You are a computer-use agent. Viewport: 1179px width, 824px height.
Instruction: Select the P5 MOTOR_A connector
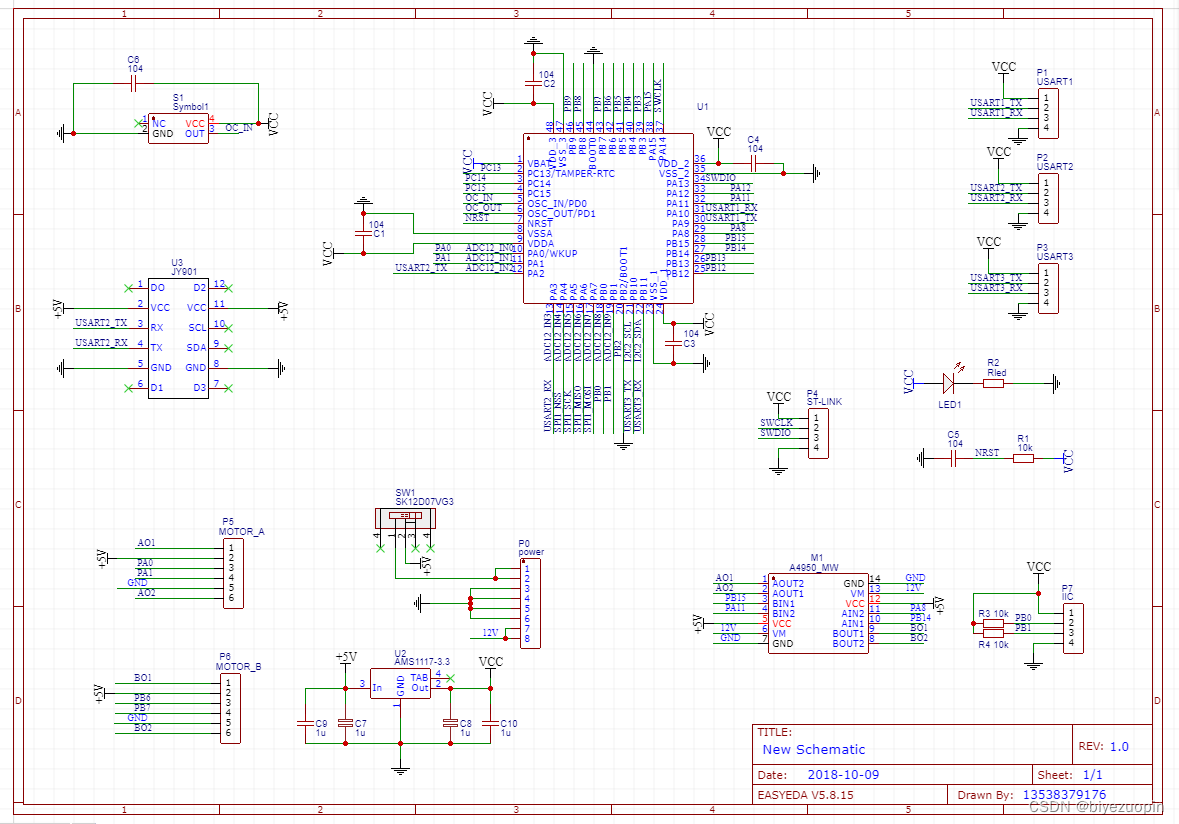pyautogui.click(x=233, y=573)
